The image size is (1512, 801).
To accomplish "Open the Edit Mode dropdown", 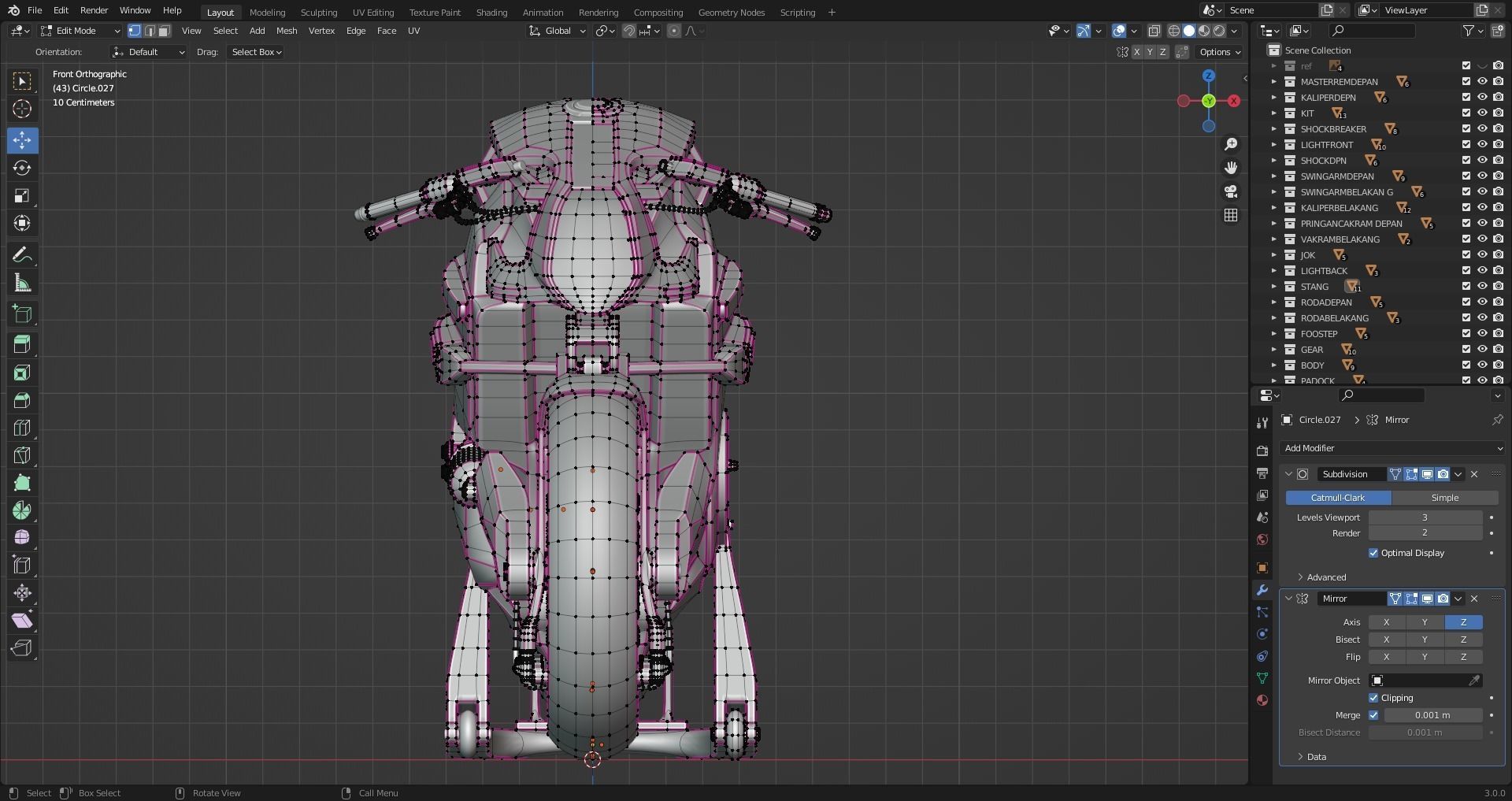I will click(x=80, y=31).
